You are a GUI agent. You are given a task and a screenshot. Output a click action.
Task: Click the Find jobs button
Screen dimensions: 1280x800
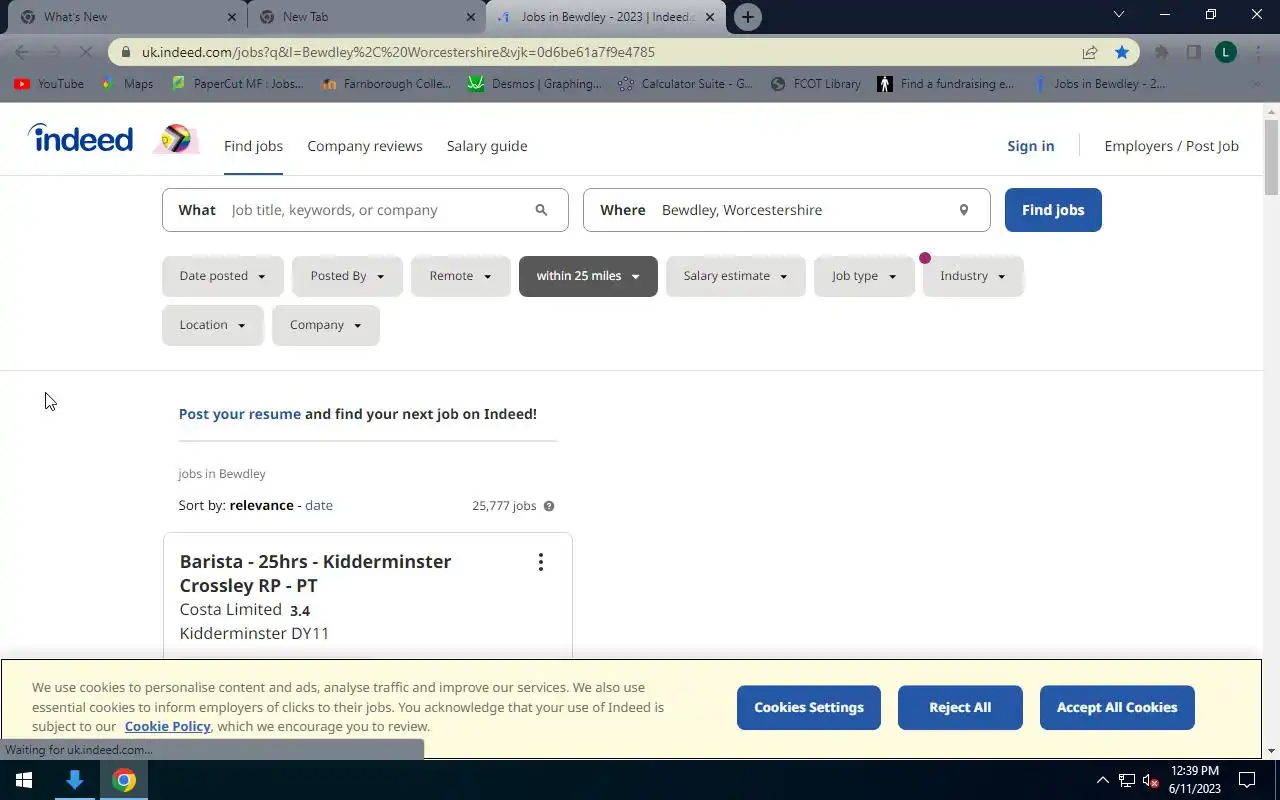click(1053, 210)
